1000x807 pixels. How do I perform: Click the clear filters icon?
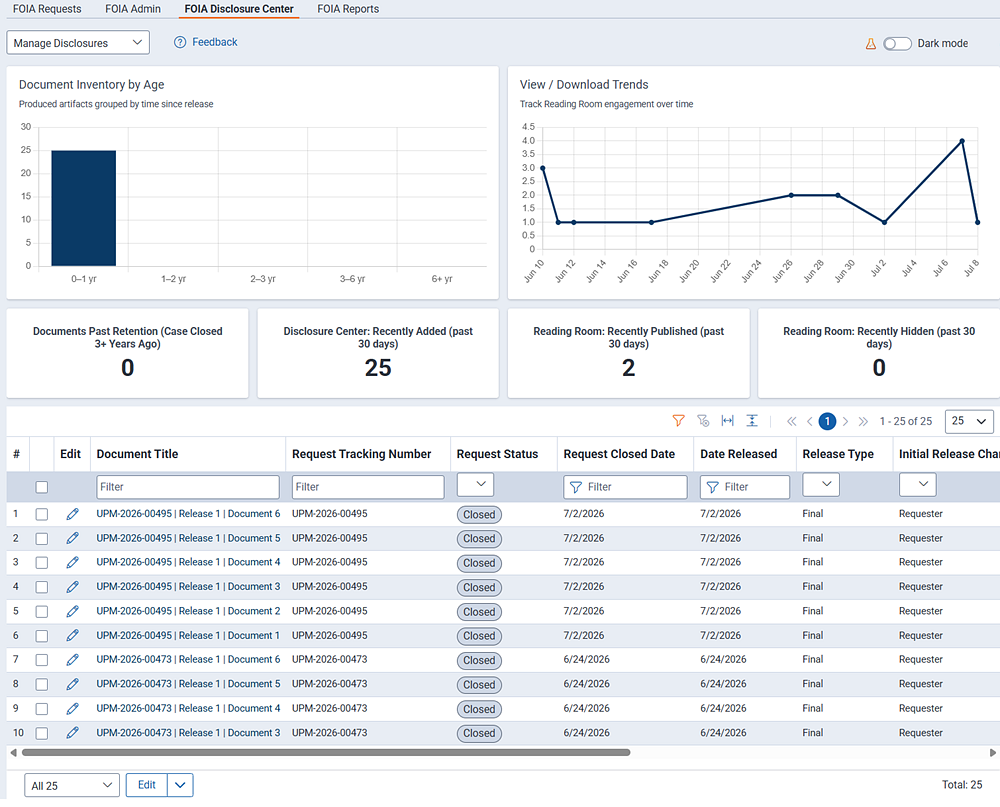tap(703, 421)
